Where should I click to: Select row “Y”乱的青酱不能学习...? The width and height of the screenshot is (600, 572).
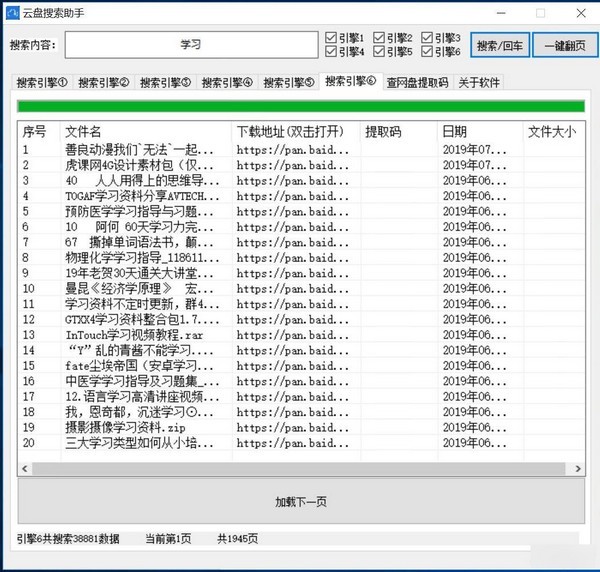tap(301, 350)
